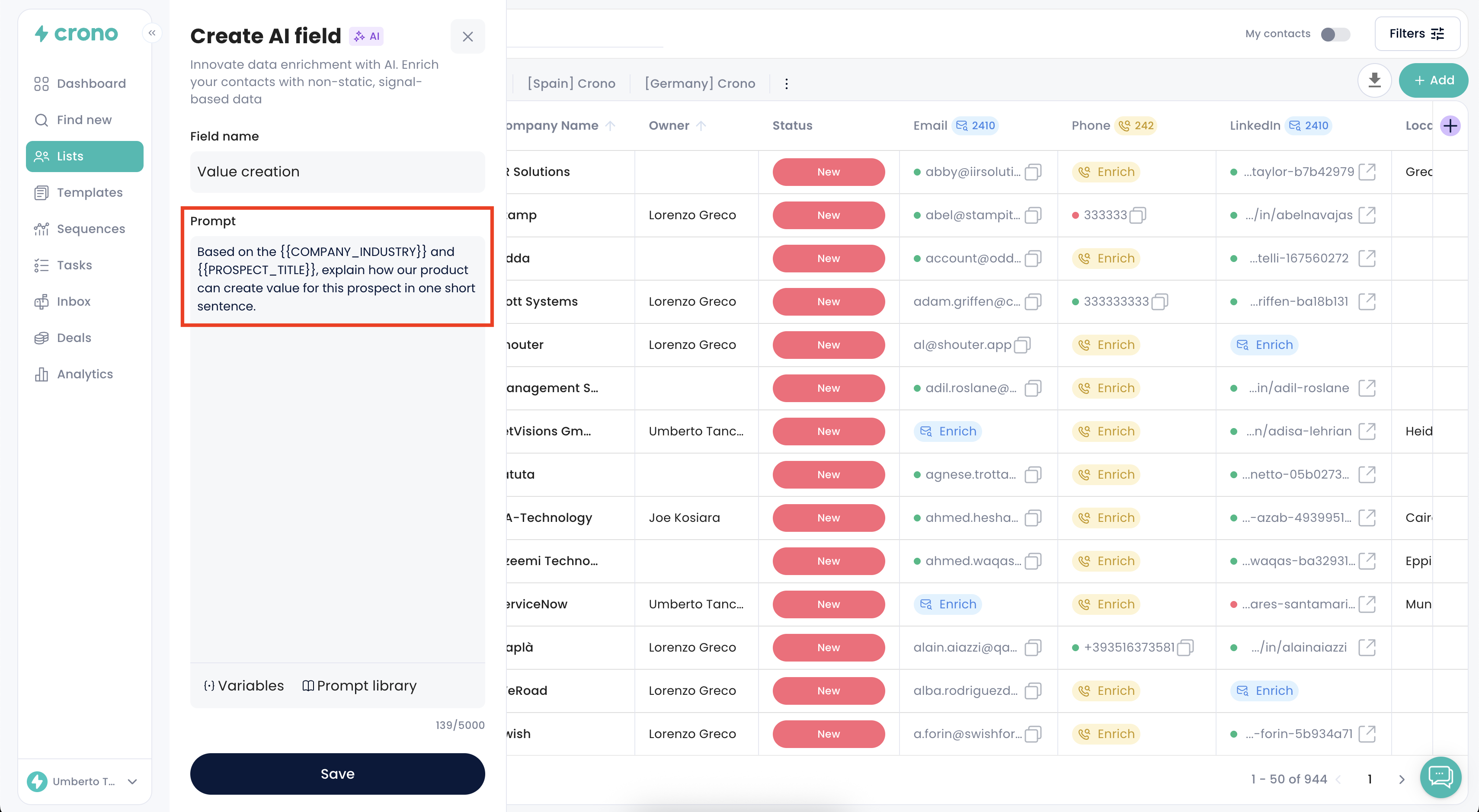This screenshot has height=812, width=1479.
Task: Go to next page chevron
Action: pyautogui.click(x=1402, y=779)
